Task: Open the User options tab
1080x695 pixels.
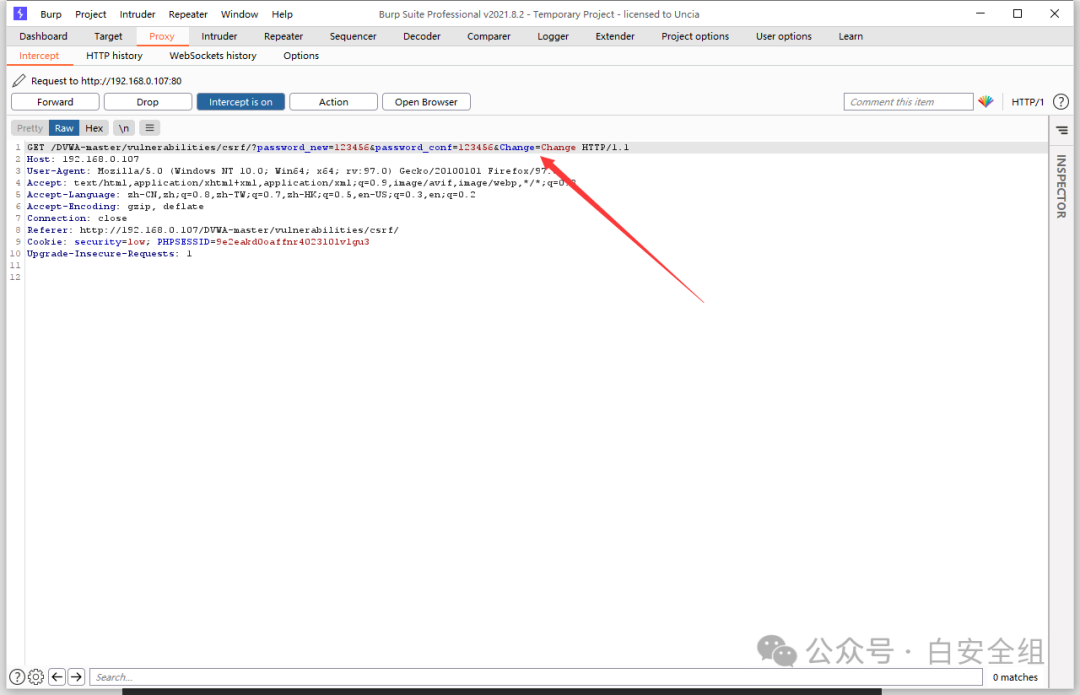Action: [x=784, y=36]
